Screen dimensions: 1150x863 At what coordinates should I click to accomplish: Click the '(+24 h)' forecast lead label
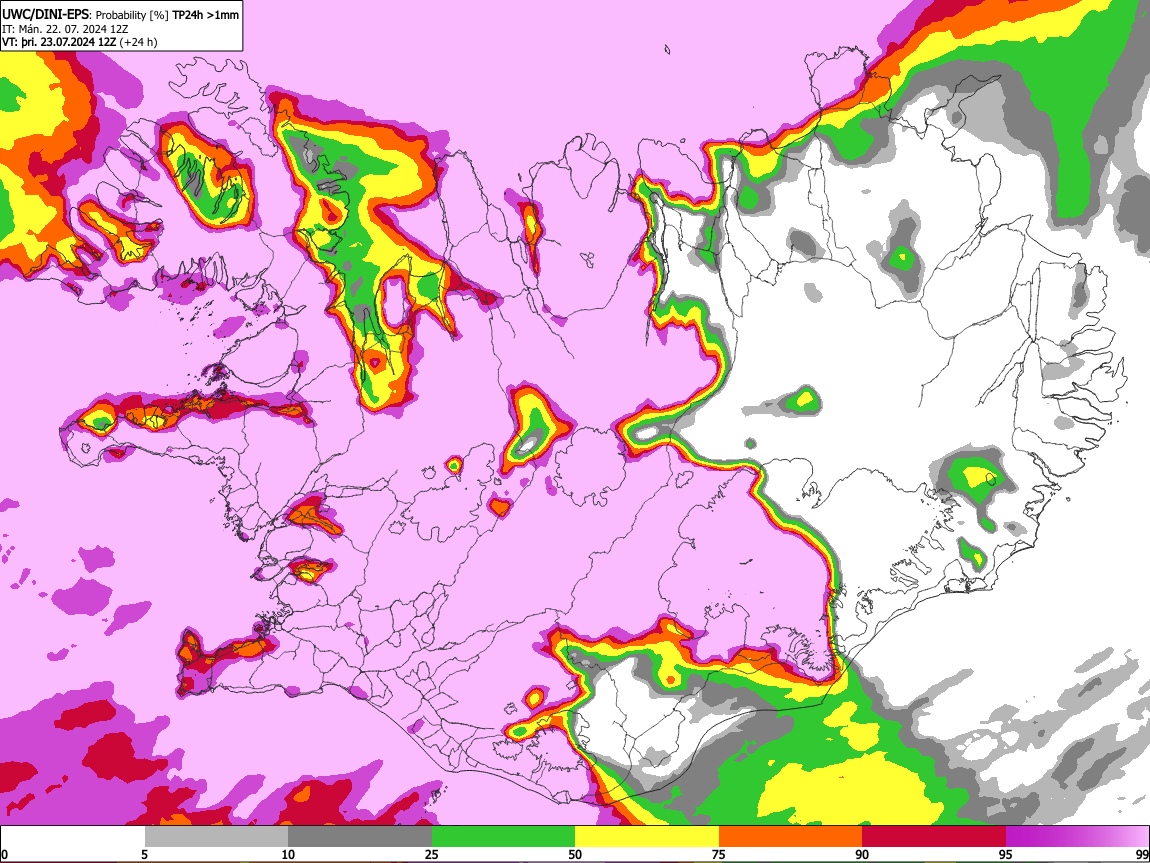(x=139, y=42)
